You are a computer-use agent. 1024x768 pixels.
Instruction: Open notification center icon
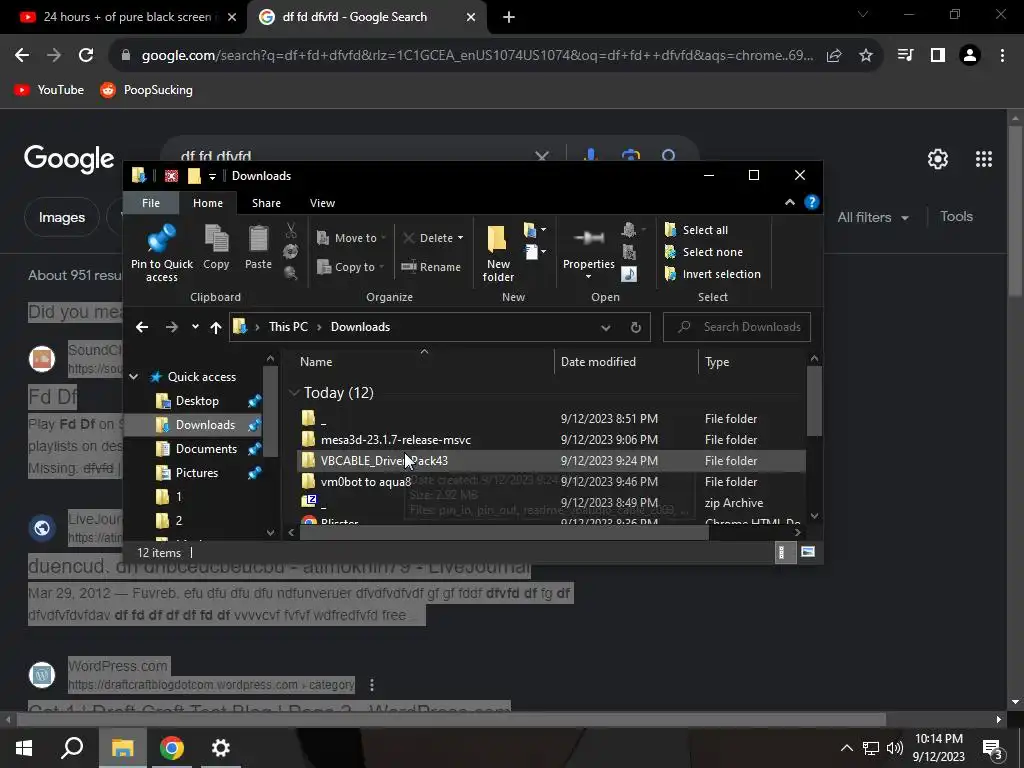[x=993, y=750]
